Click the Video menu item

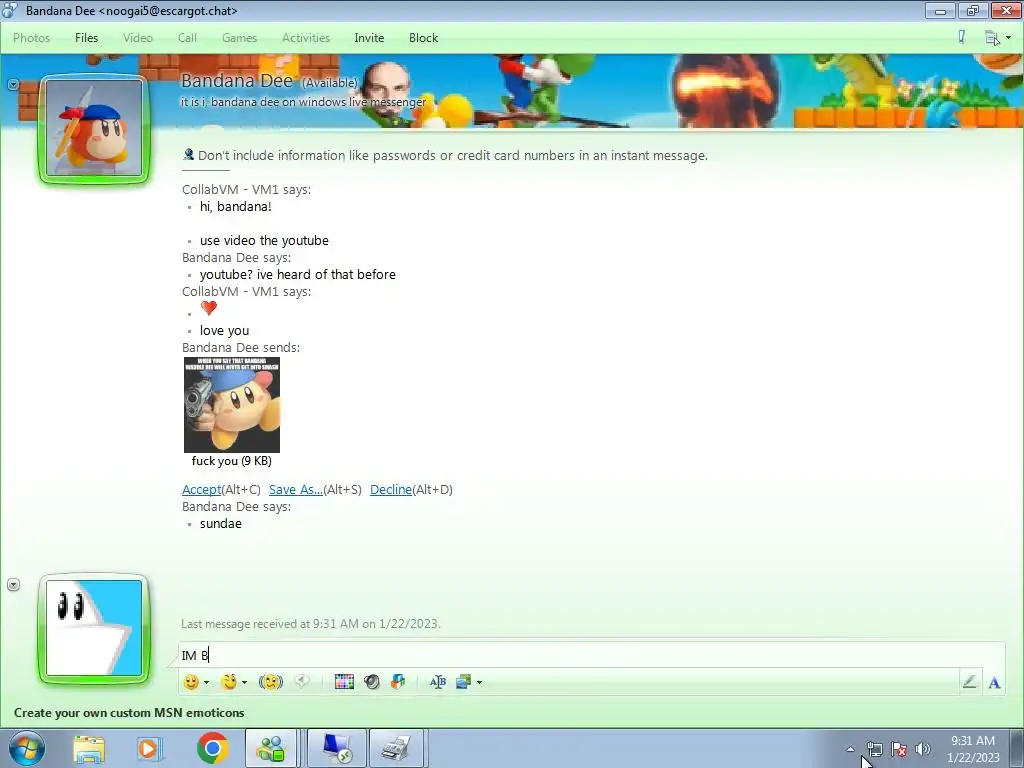coord(138,38)
